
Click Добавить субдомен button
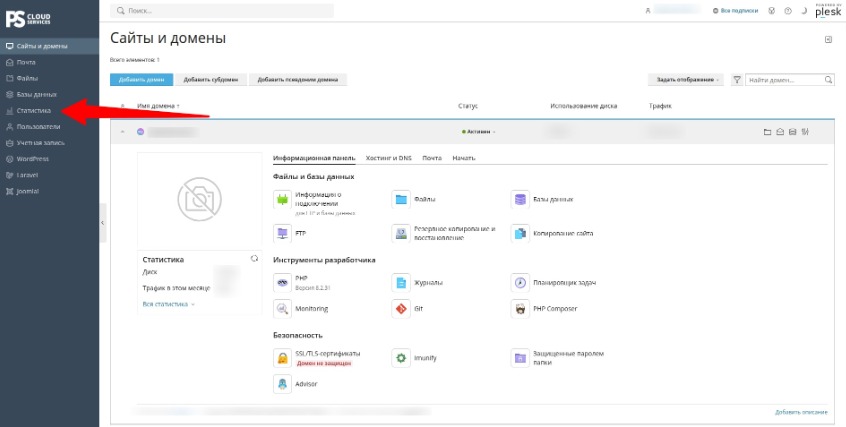coord(210,80)
